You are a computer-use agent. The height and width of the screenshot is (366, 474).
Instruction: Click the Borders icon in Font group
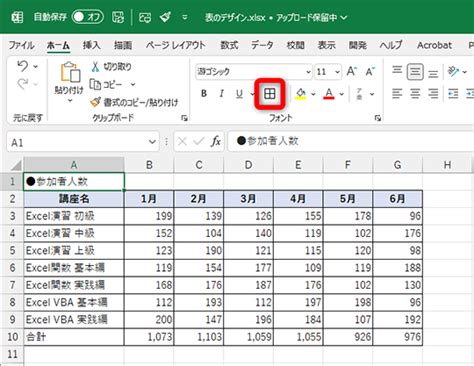(x=270, y=94)
